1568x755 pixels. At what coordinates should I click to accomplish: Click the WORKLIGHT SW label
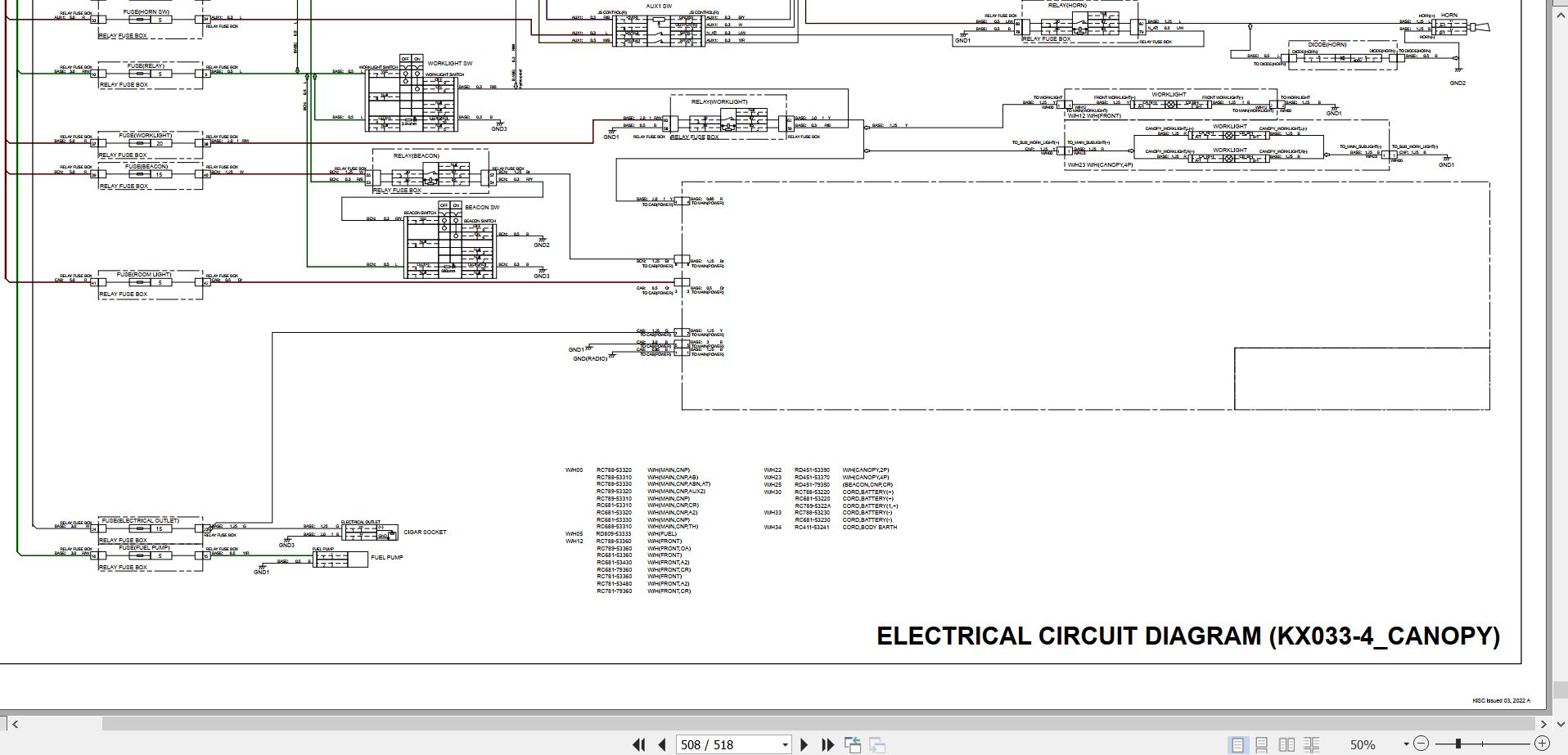coord(449,63)
